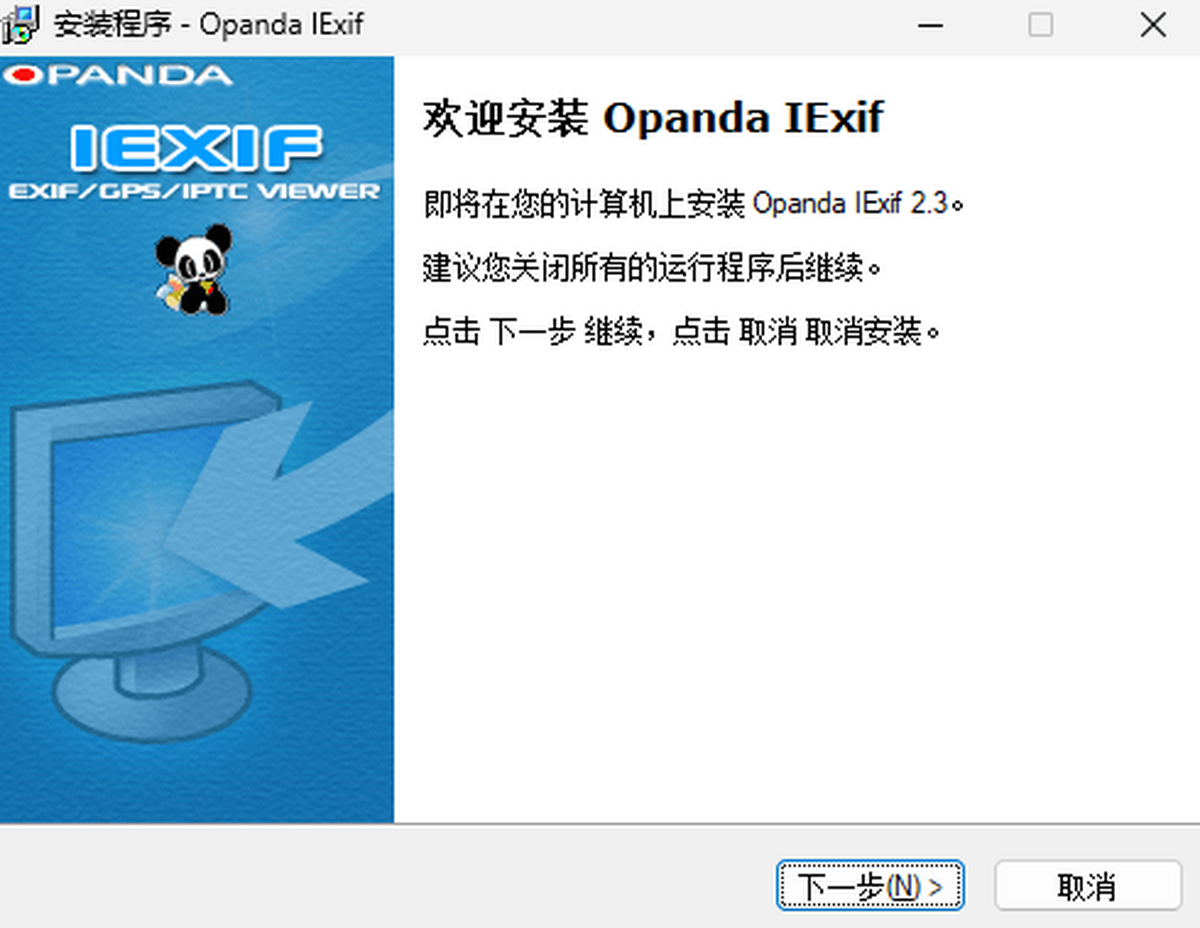1200x928 pixels.
Task: Minimize the installer window
Action: [931, 25]
